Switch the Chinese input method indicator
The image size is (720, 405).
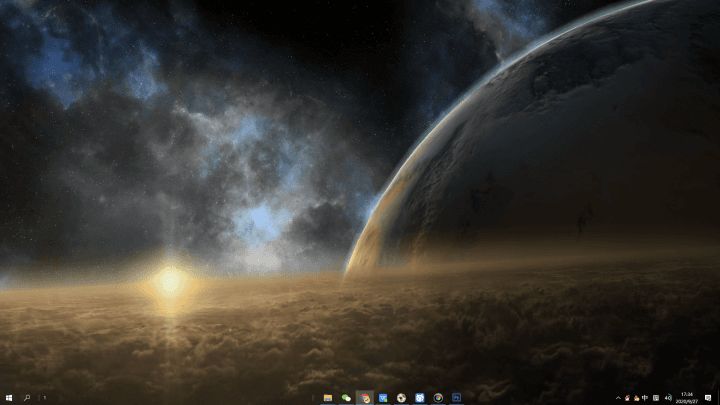(x=645, y=398)
